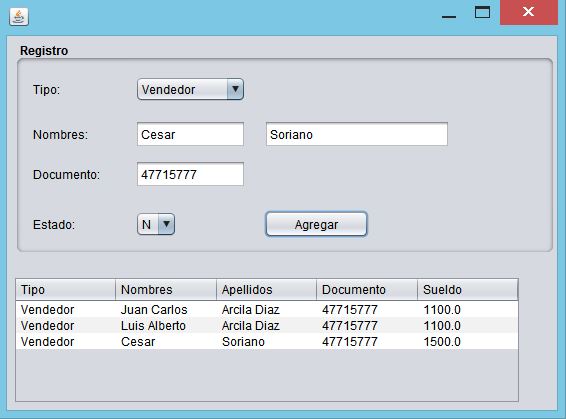Screen dimensions: 566x419
Task: Open the Tipo combo box showing Vendedor
Action: click(190, 90)
